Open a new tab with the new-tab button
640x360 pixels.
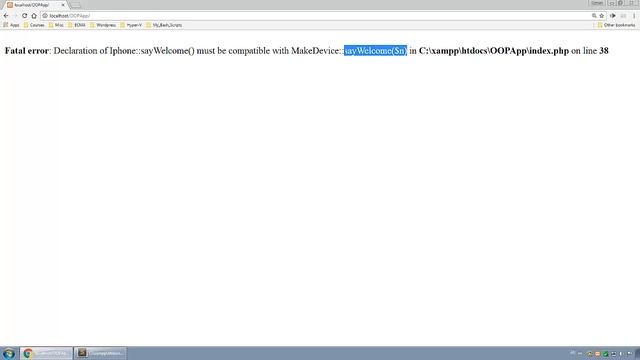pyautogui.click(x=76, y=5)
